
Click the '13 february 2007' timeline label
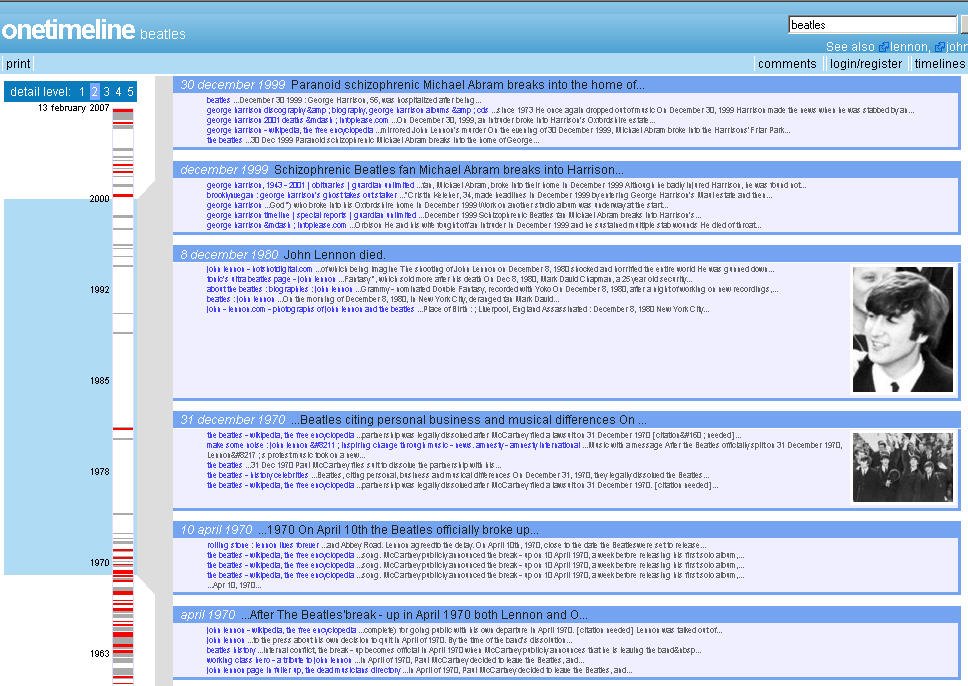73,107
